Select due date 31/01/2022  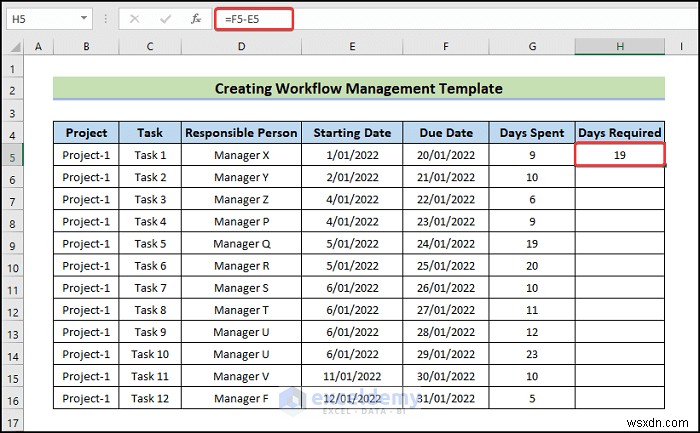tap(446, 398)
